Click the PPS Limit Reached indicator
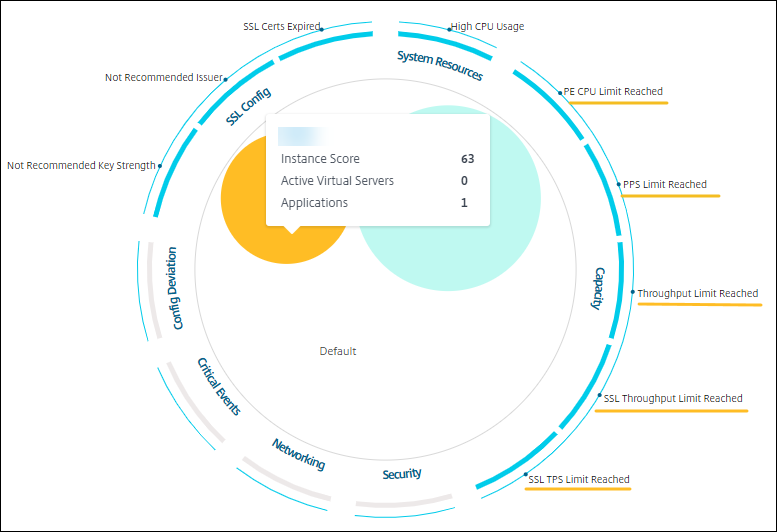 tap(665, 184)
